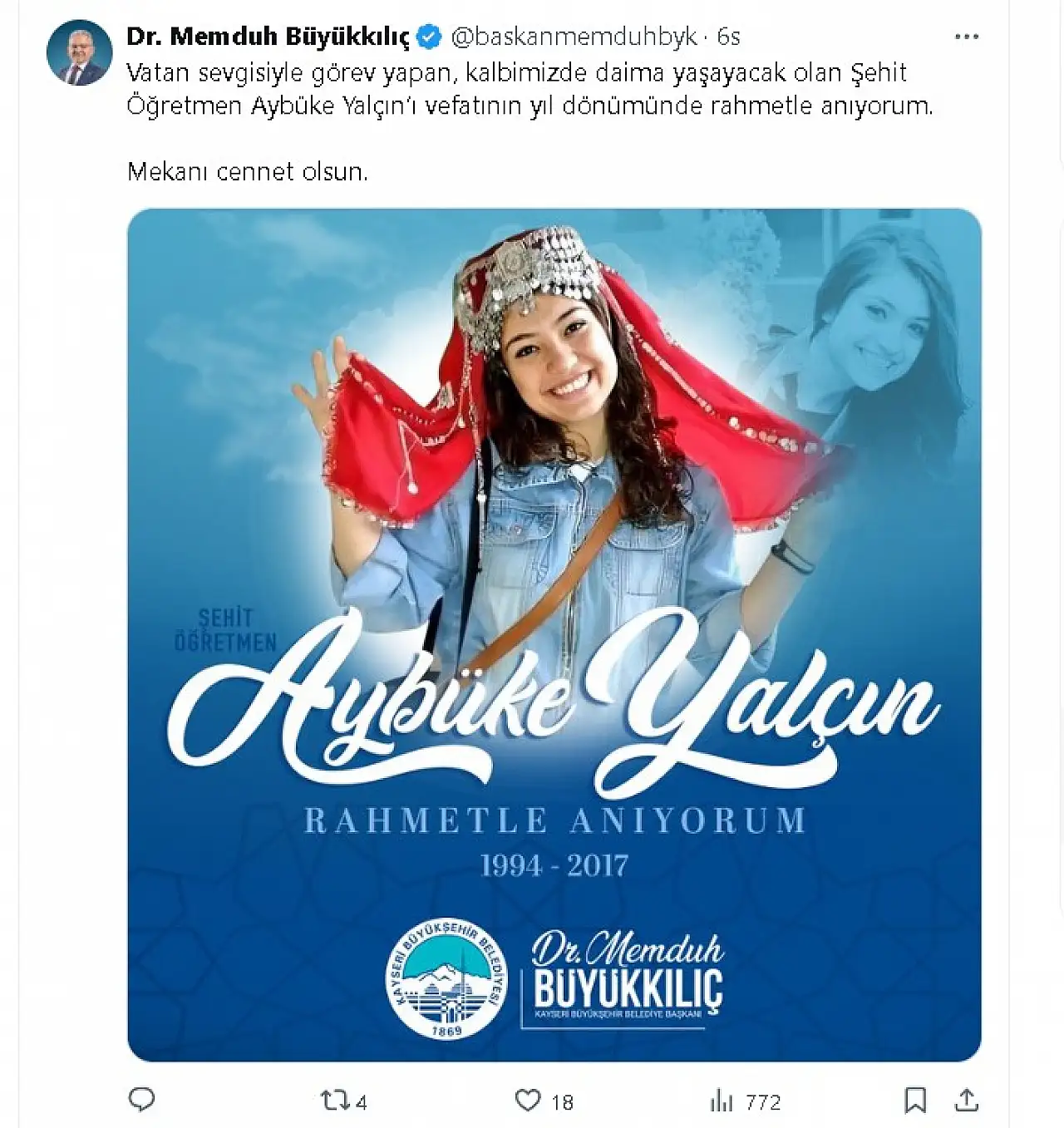Screen dimensions: 1064x1128
Task: Click the tweet text about Şehit Öğretmen
Action: (x=530, y=90)
